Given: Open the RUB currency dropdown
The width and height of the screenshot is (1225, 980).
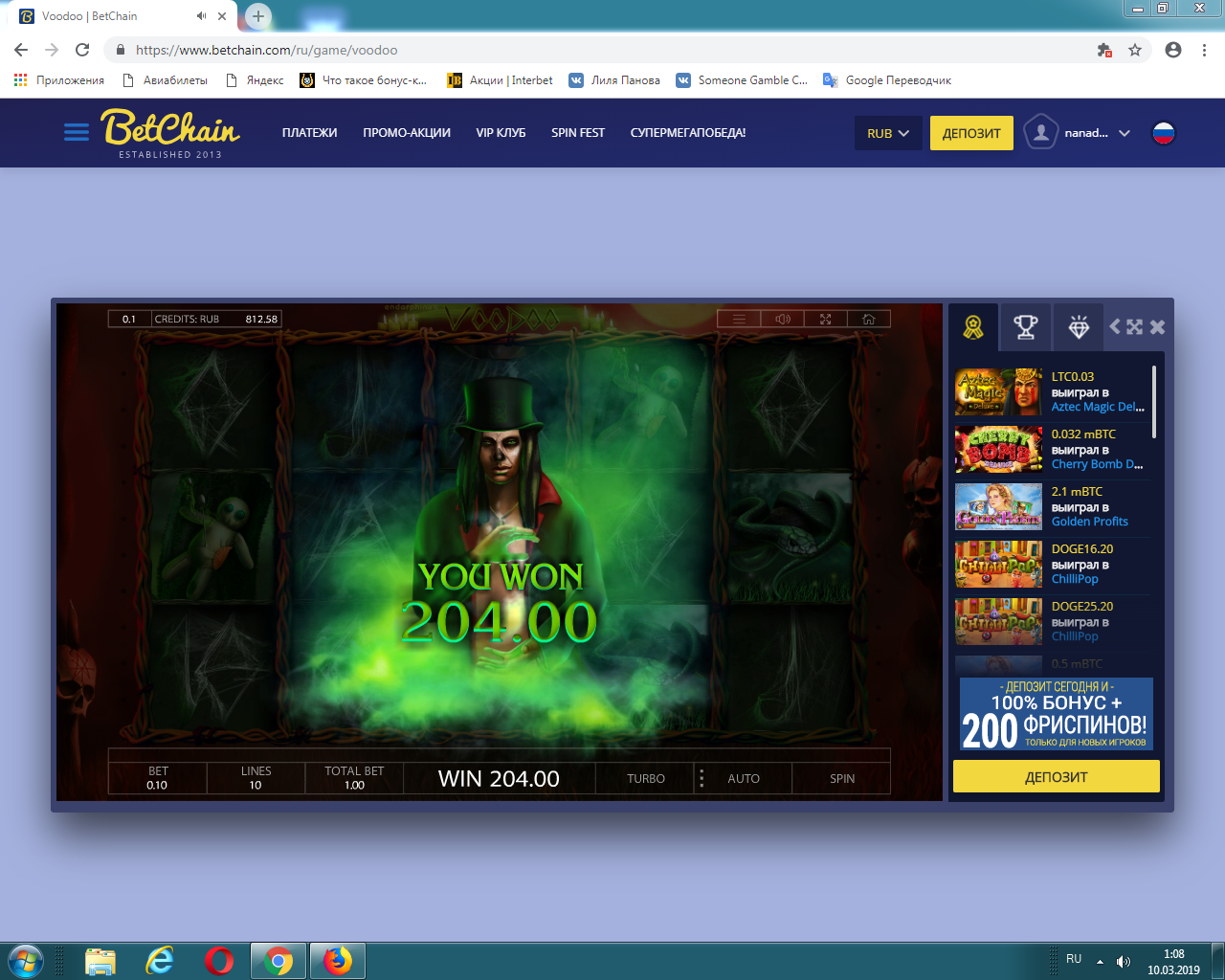Looking at the screenshot, I should pos(888,133).
